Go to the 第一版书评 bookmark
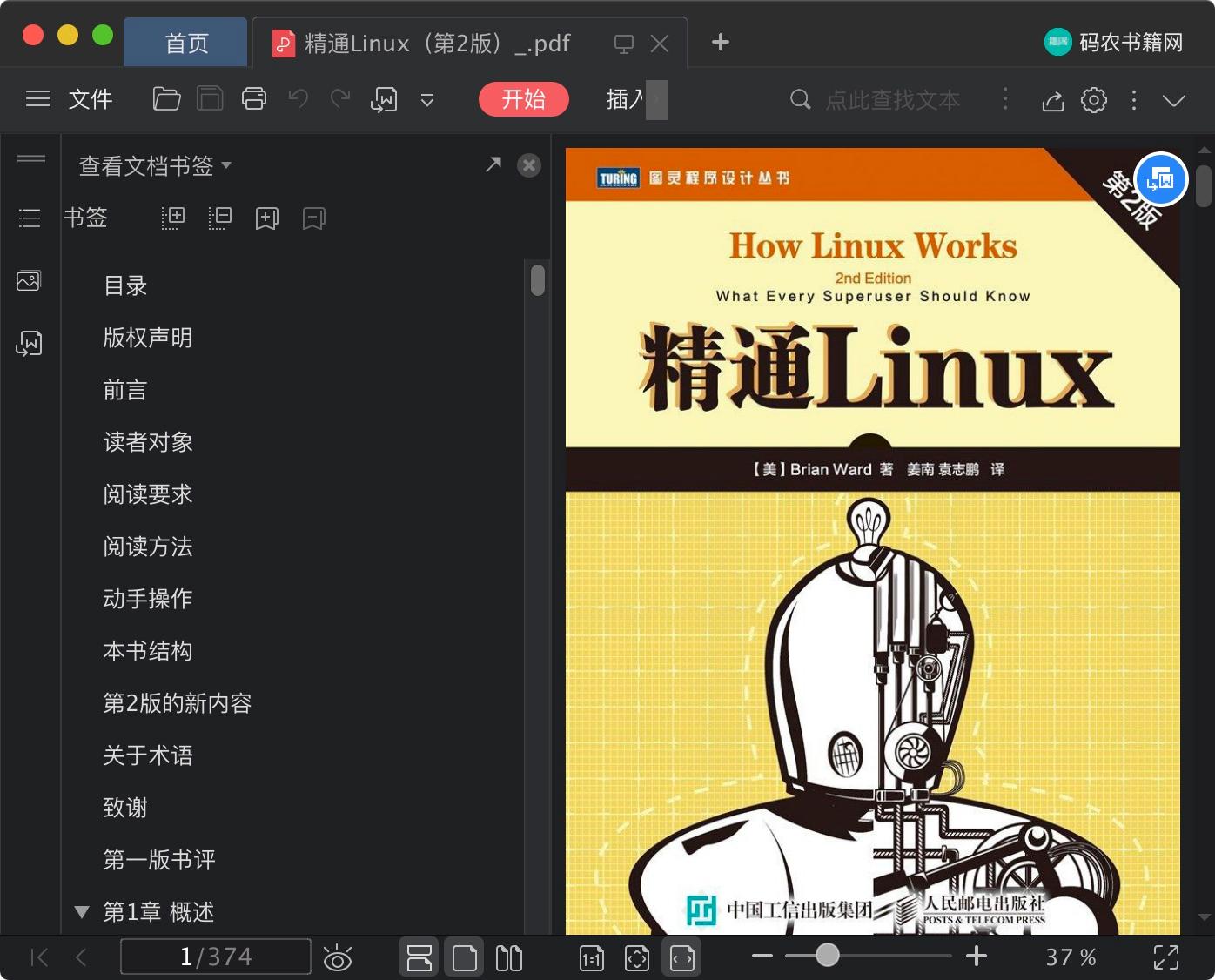This screenshot has height=980, width=1215. (x=159, y=860)
